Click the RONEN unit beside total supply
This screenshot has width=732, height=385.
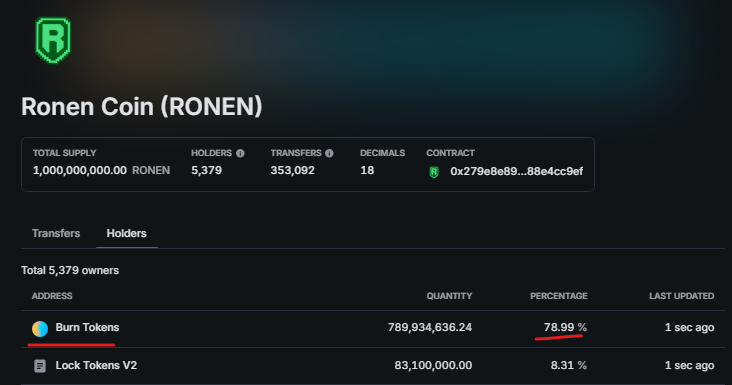click(x=151, y=170)
